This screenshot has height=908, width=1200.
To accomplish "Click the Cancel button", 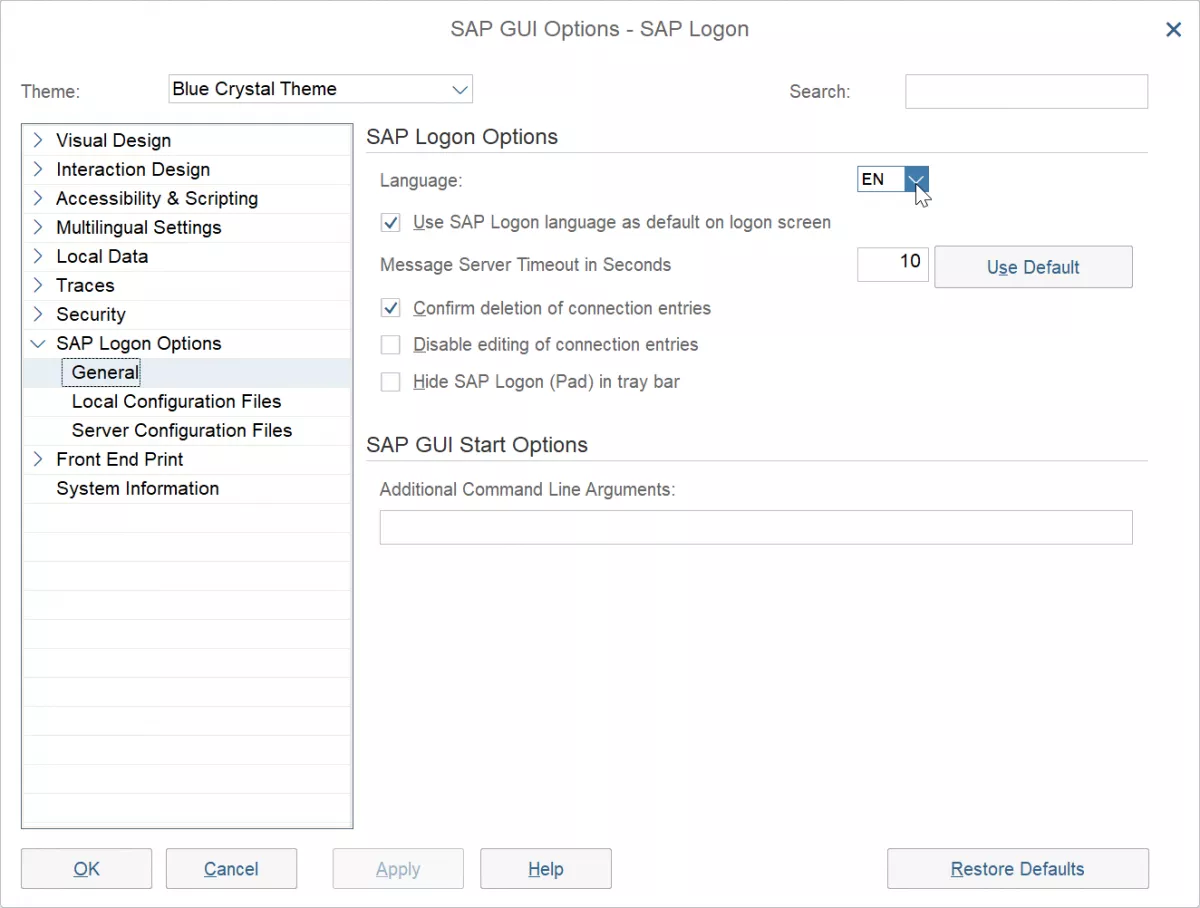I will (x=231, y=869).
